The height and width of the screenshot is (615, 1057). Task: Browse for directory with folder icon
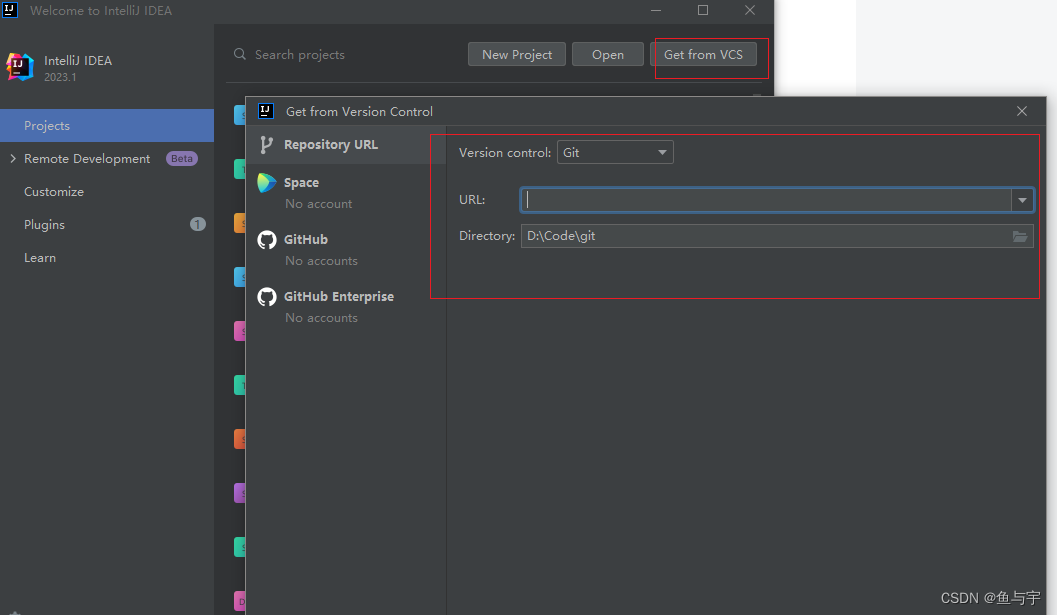pos(1020,236)
